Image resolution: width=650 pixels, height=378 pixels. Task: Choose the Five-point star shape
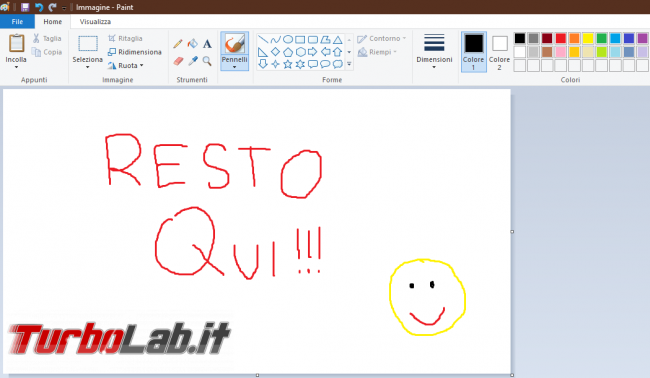tap(288, 64)
